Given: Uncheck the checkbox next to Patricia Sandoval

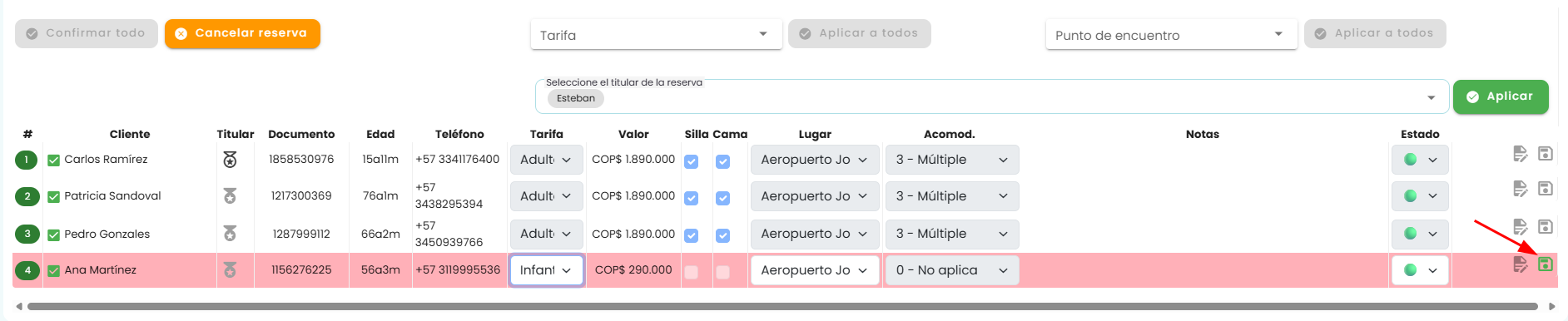Looking at the screenshot, I should (53, 197).
